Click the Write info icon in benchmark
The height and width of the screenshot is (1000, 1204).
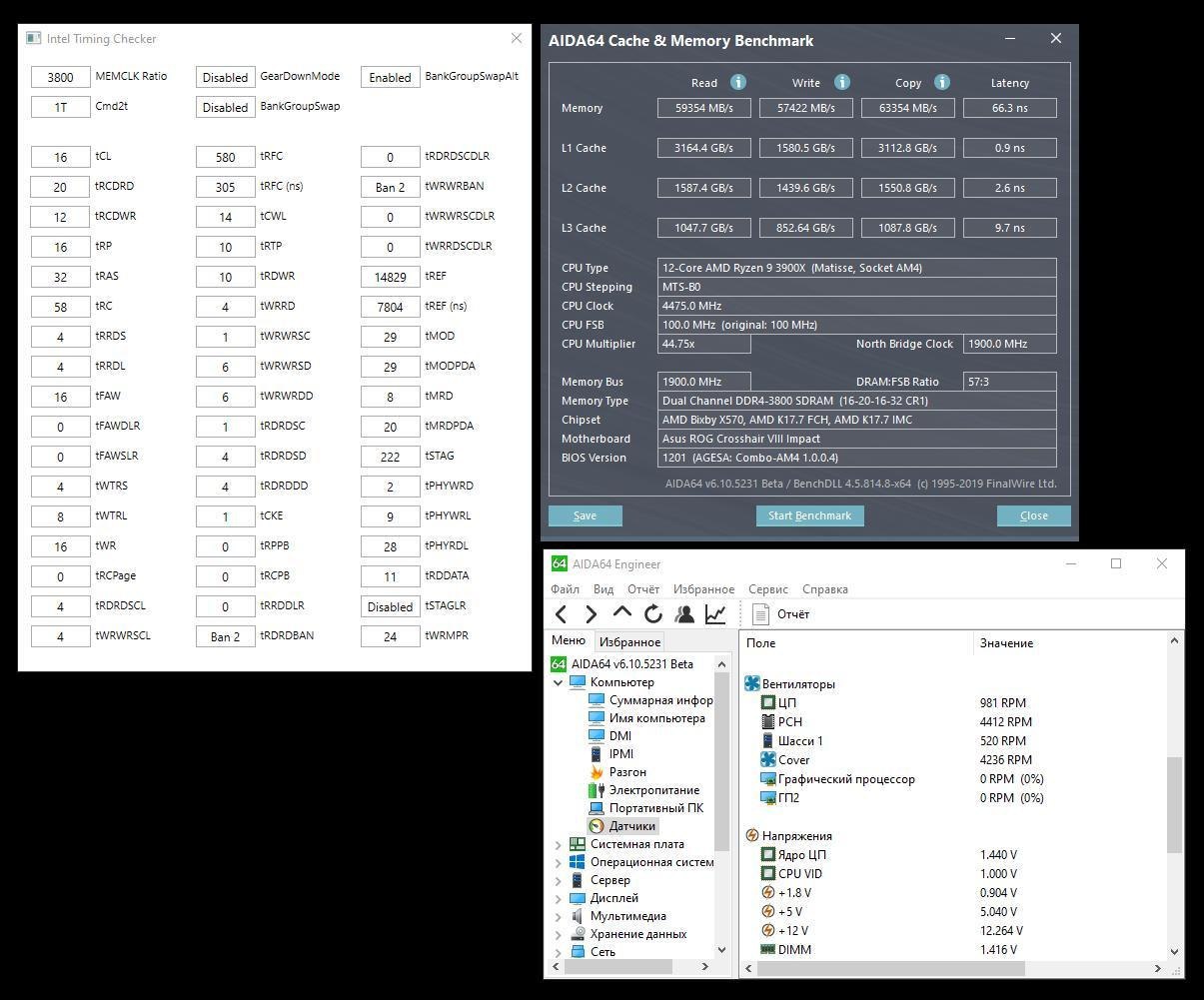(x=841, y=82)
